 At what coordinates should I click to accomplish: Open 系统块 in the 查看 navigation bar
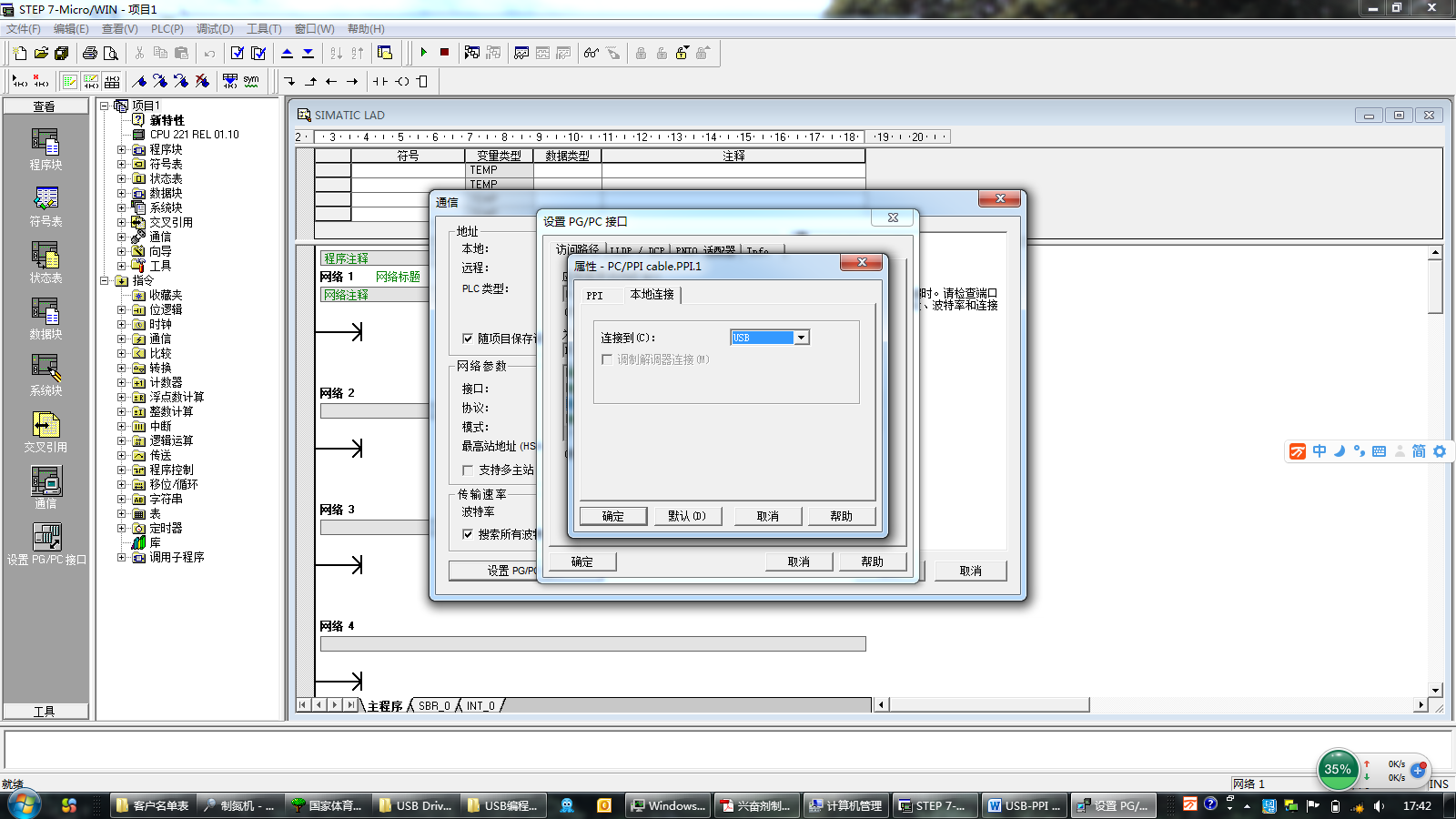(45, 376)
